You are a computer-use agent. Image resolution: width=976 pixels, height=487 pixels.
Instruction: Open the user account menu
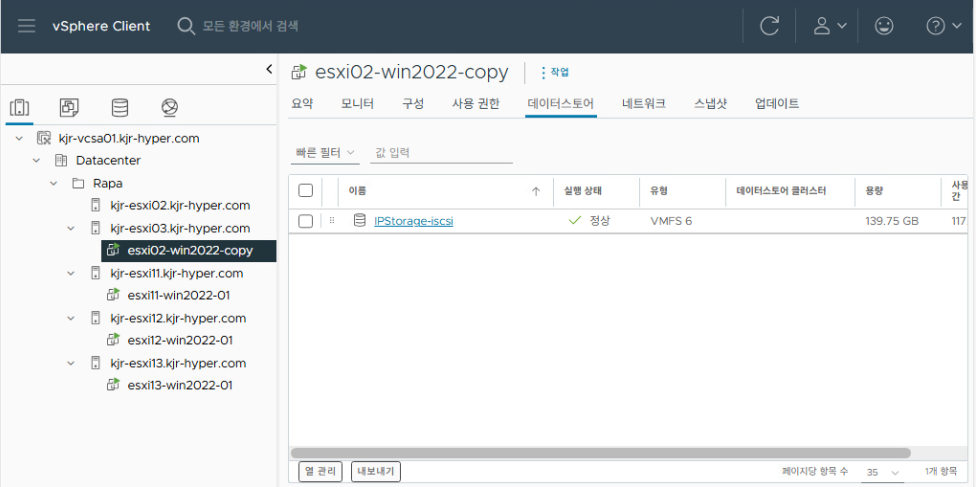[x=830, y=26]
